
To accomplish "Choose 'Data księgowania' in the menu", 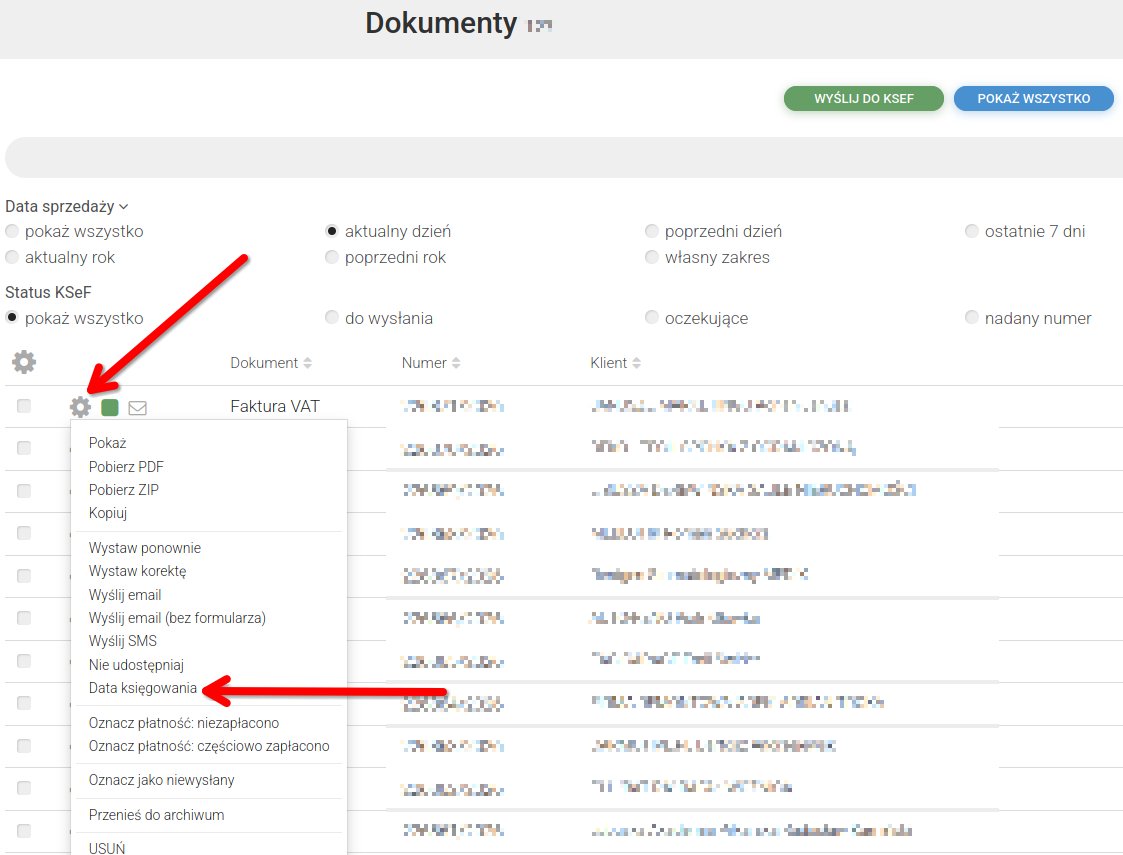I will (x=143, y=688).
